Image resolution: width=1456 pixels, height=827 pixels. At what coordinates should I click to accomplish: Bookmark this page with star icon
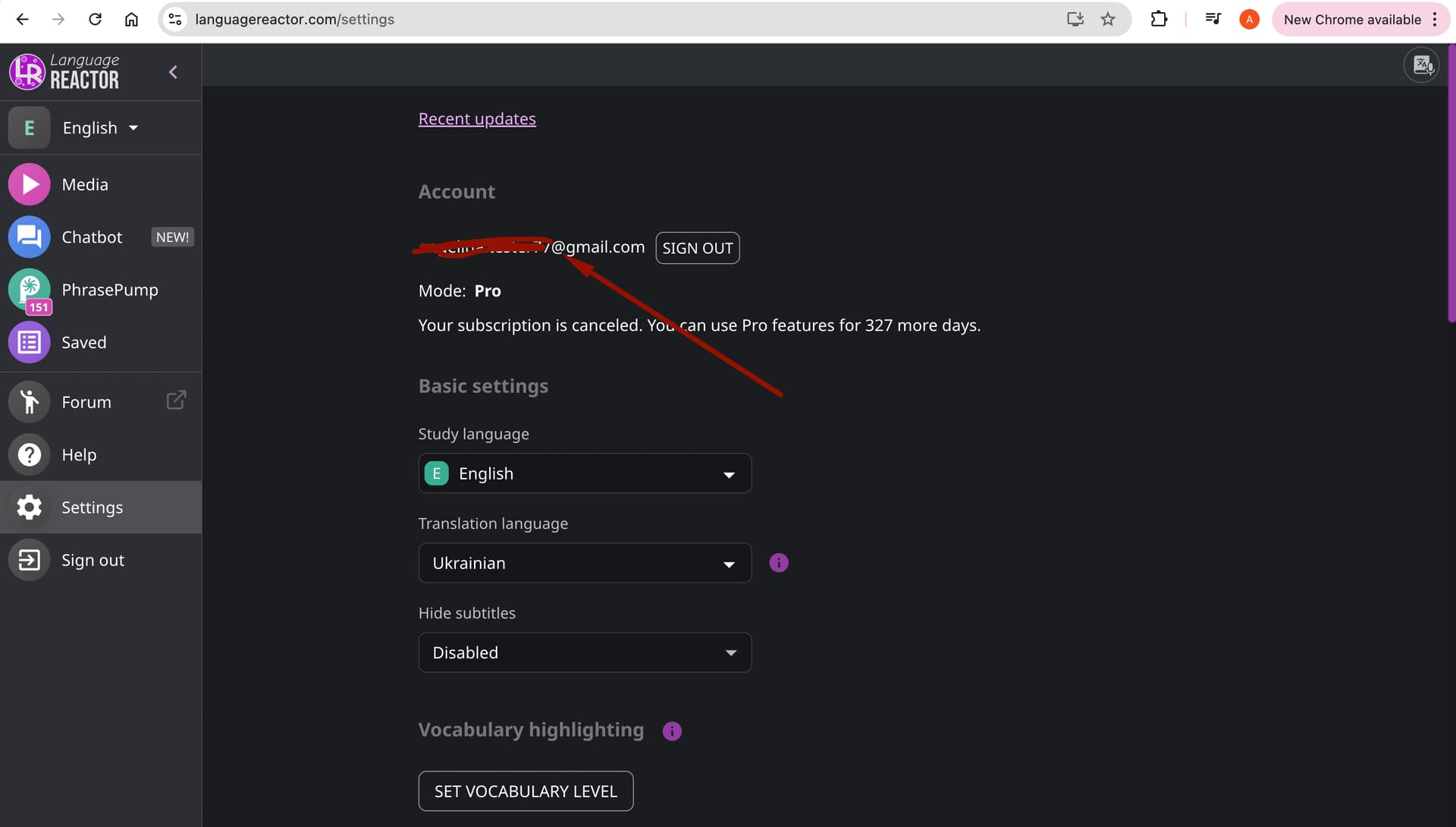pos(1108,20)
